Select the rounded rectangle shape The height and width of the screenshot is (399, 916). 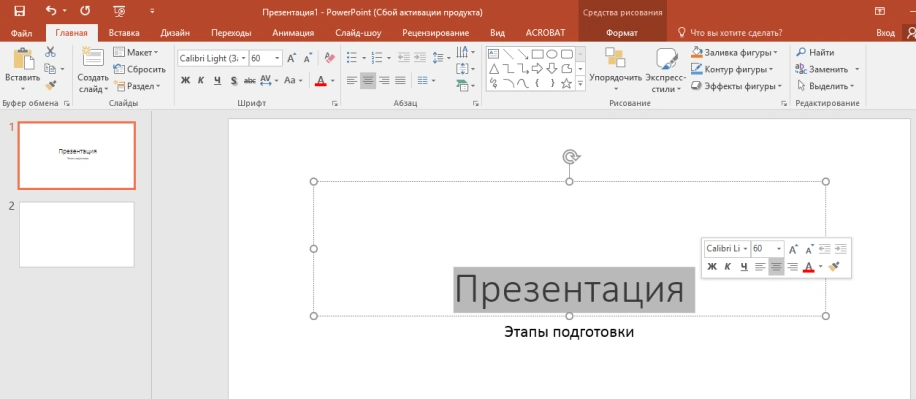point(566,54)
